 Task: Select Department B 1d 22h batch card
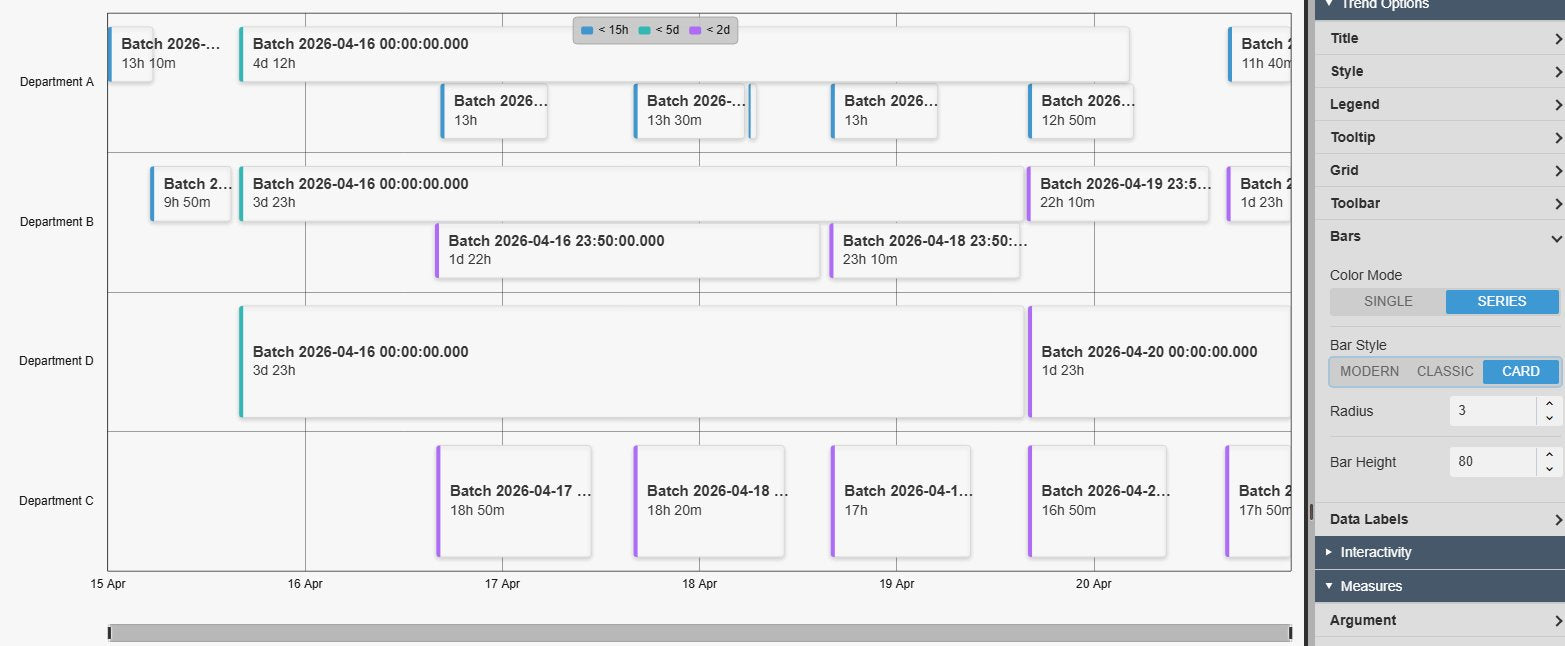(x=627, y=250)
